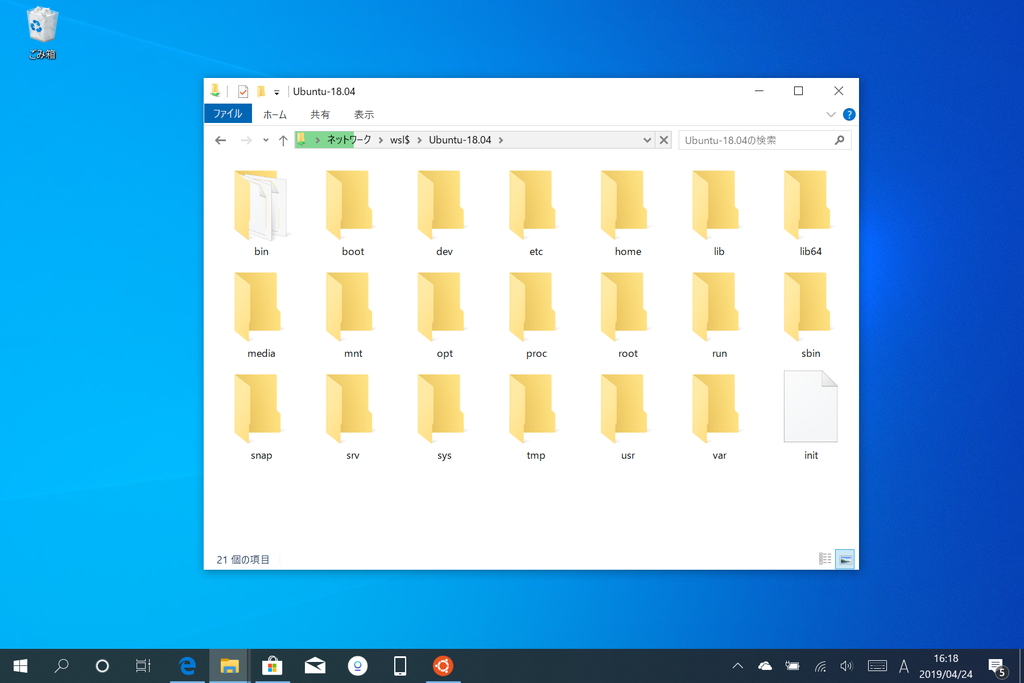Open the sys folder
This screenshot has height=683, width=1024.
[444, 417]
